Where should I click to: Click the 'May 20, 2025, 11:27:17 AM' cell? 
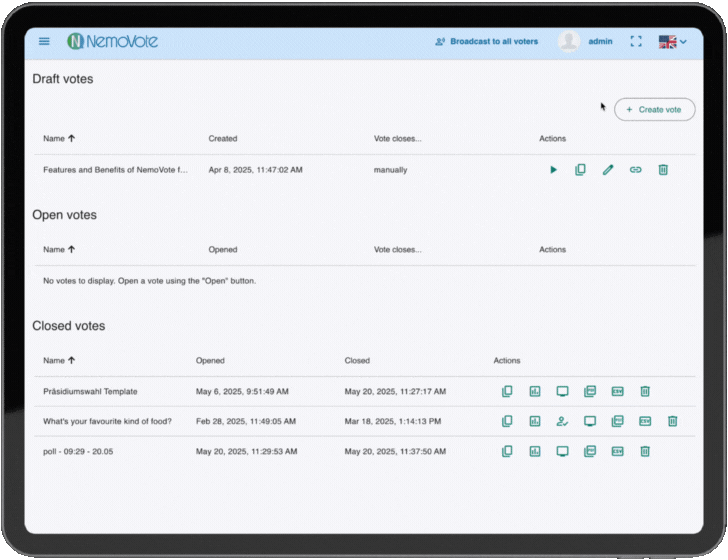[x=395, y=391]
